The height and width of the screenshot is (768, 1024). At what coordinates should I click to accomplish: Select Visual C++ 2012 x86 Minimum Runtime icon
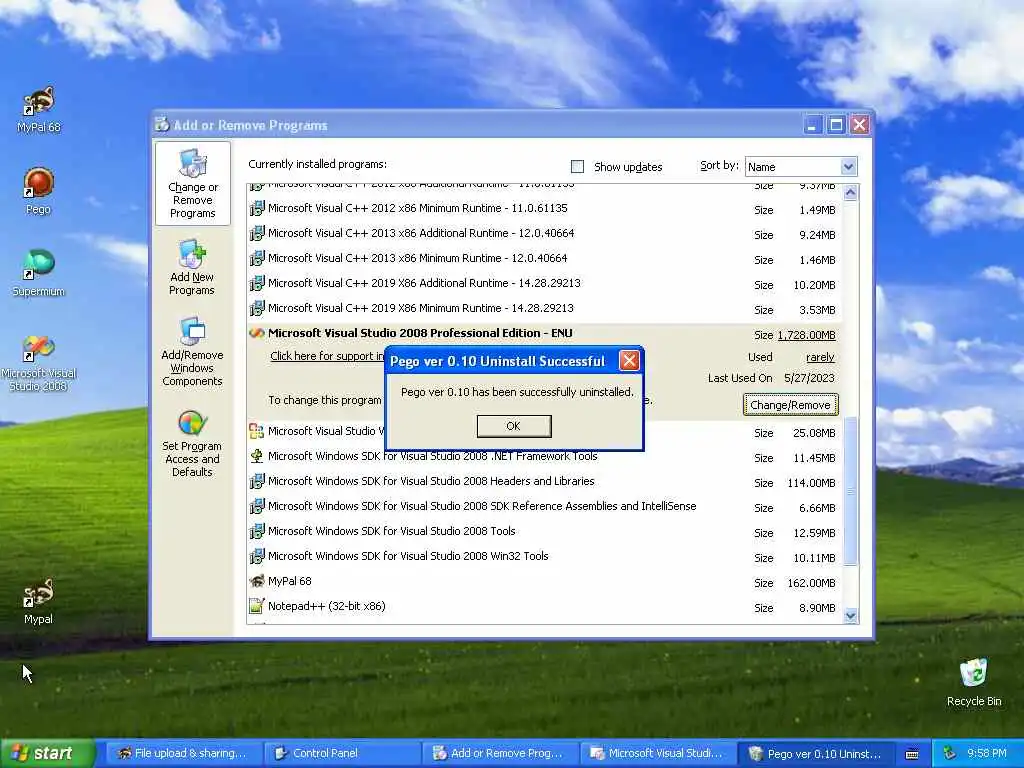257,208
